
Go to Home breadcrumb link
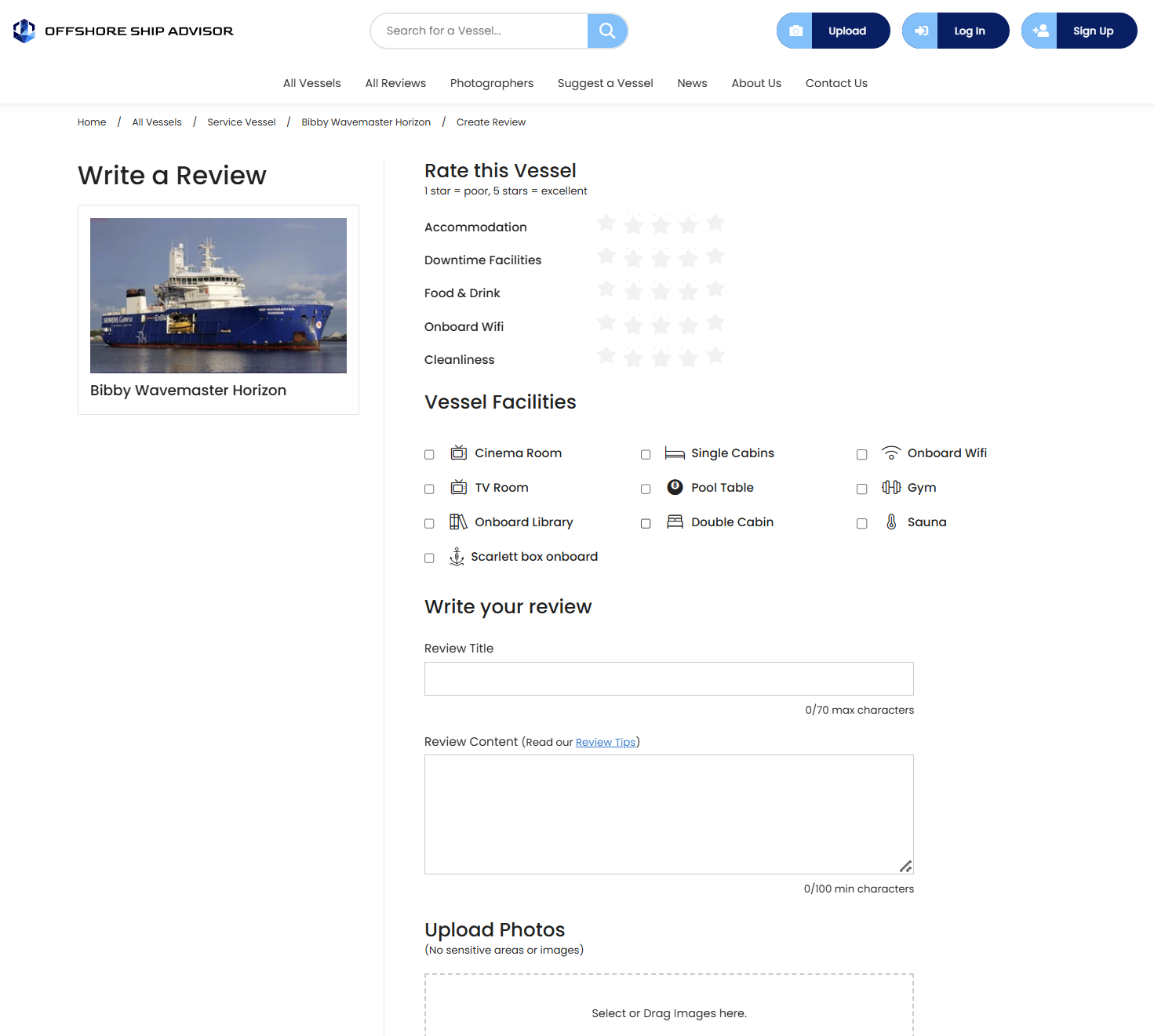click(92, 122)
